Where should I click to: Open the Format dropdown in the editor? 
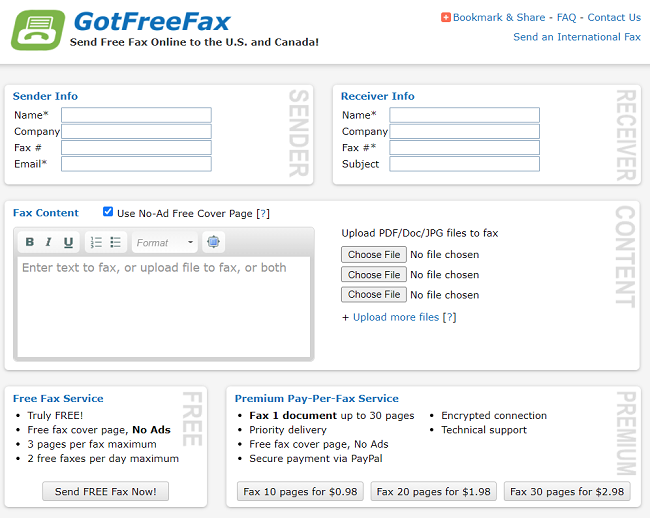point(165,242)
